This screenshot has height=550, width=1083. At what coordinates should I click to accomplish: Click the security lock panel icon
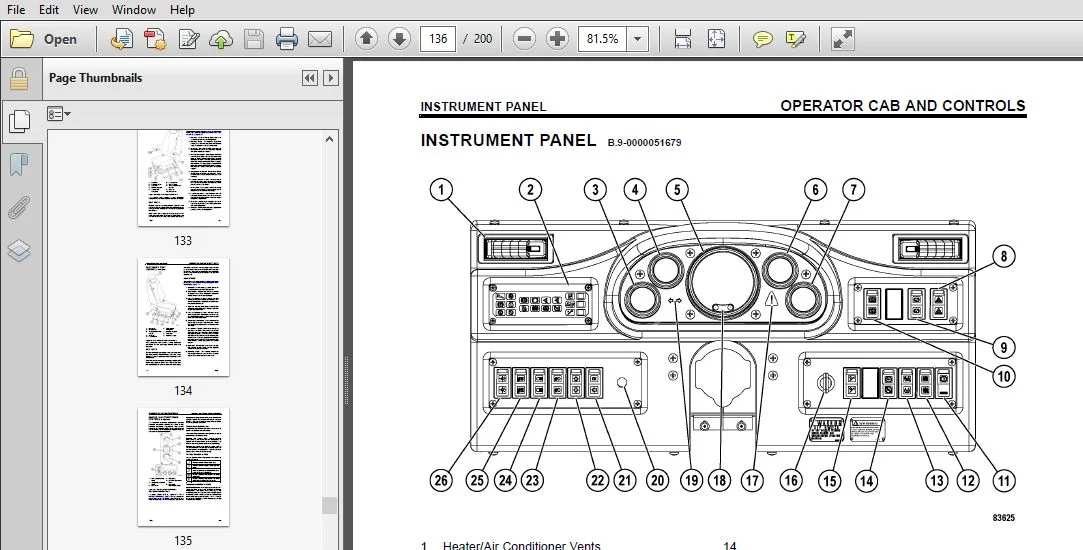pyautogui.click(x=19, y=79)
